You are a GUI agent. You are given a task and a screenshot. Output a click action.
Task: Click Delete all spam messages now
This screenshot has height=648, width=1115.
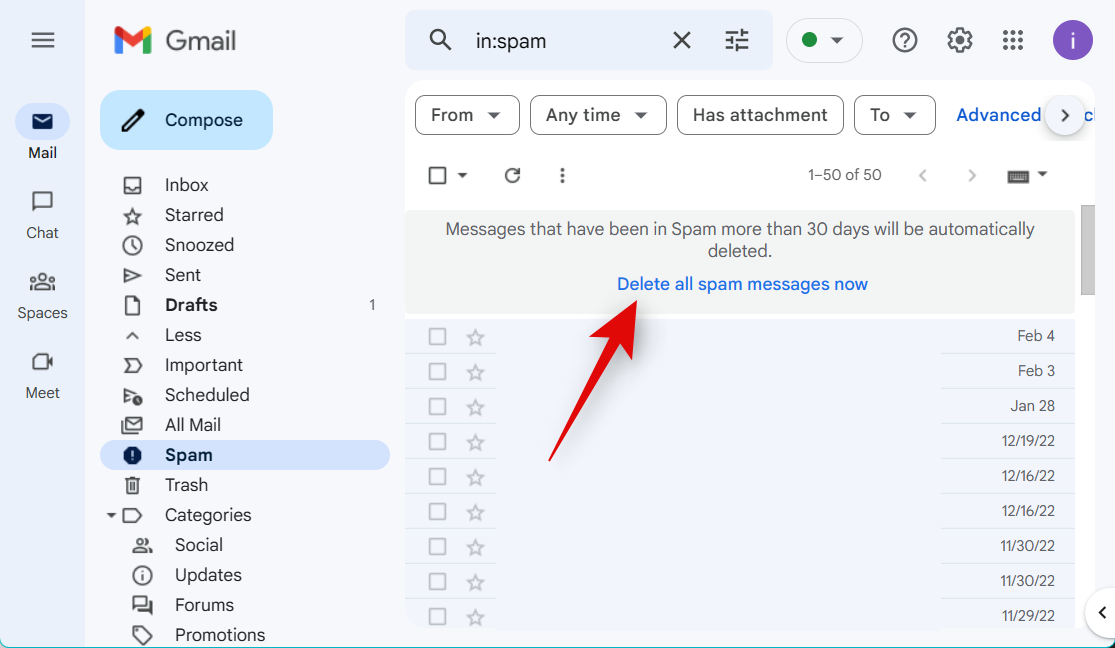742,285
